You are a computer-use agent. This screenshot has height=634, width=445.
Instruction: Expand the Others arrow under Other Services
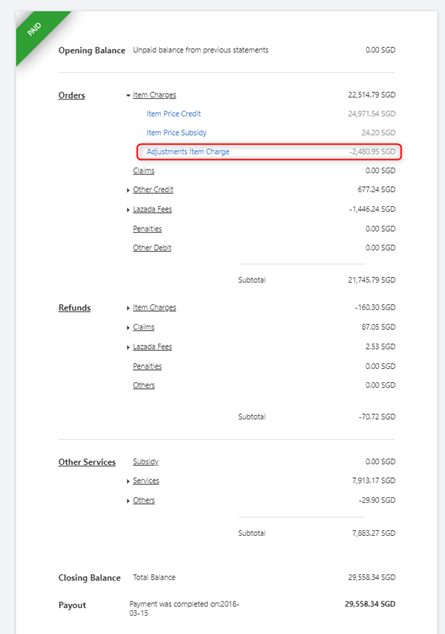(128, 501)
